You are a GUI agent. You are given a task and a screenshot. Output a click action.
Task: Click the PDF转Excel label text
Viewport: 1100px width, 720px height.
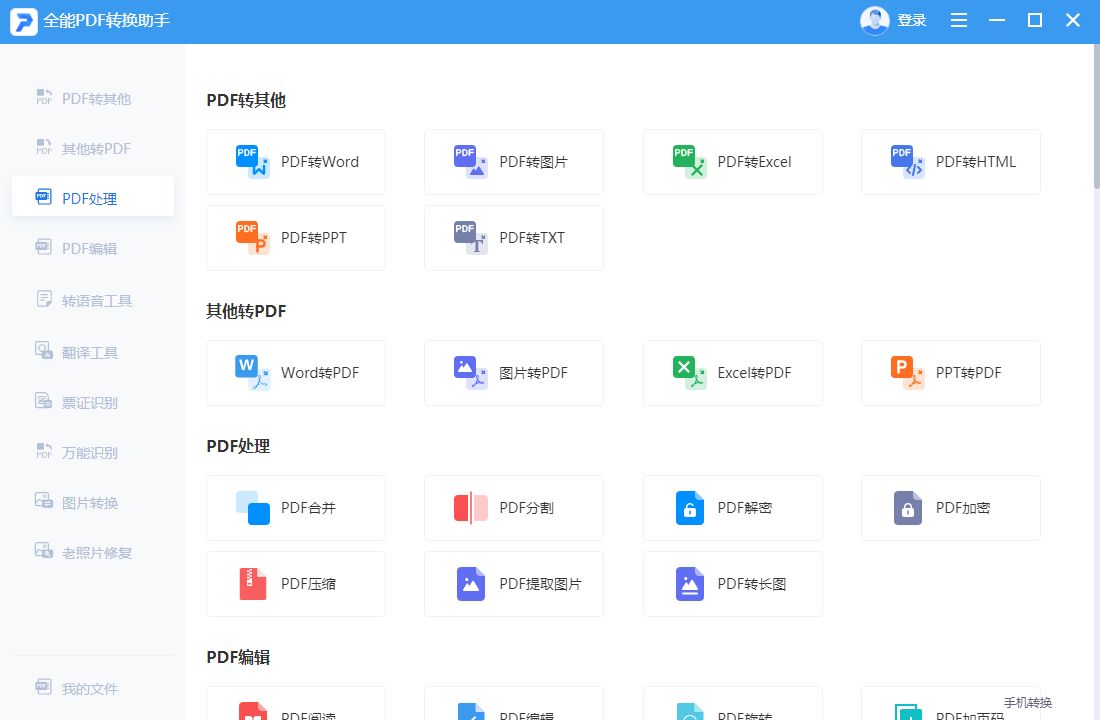pyautogui.click(x=754, y=162)
